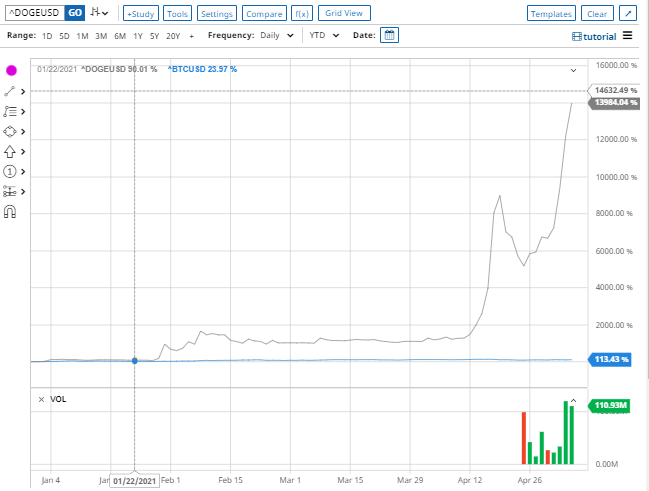The width and height of the screenshot is (649, 491).
Task: Click the VOL pane collapse chevron
Action: 573,401
